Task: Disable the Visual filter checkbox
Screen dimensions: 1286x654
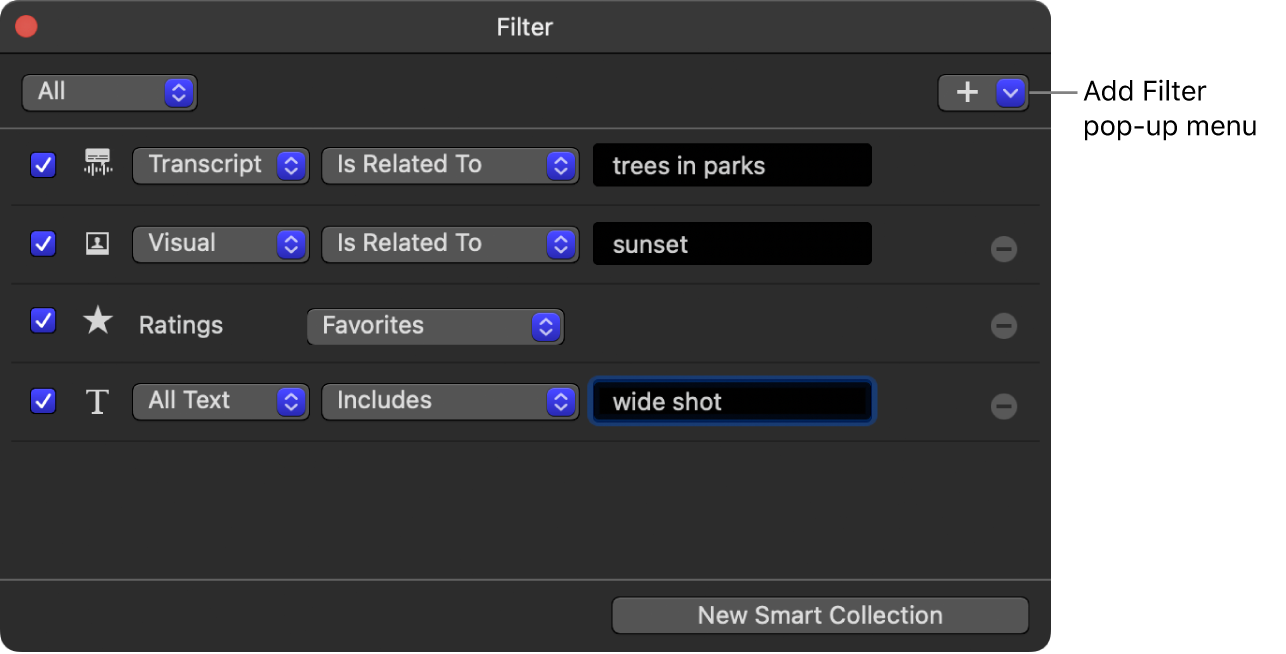Action: [x=43, y=243]
